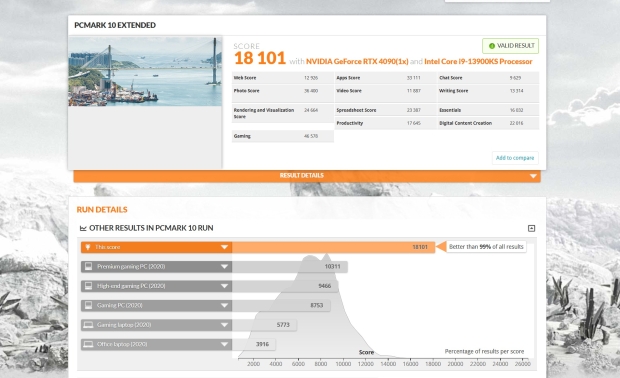Click the Add to compare button

(x=515, y=158)
